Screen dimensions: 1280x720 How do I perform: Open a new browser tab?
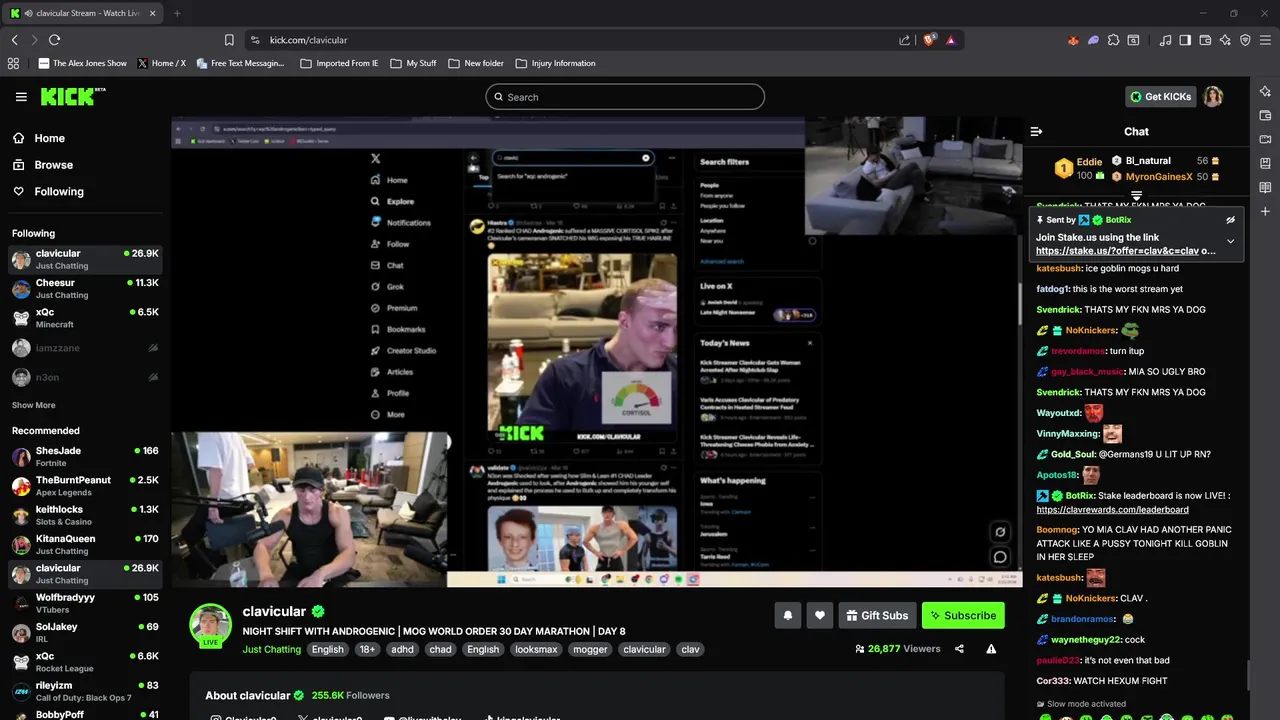(x=177, y=13)
